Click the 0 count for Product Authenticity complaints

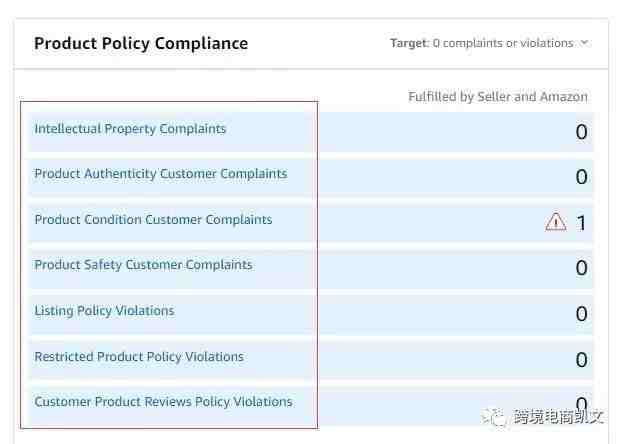tap(581, 177)
